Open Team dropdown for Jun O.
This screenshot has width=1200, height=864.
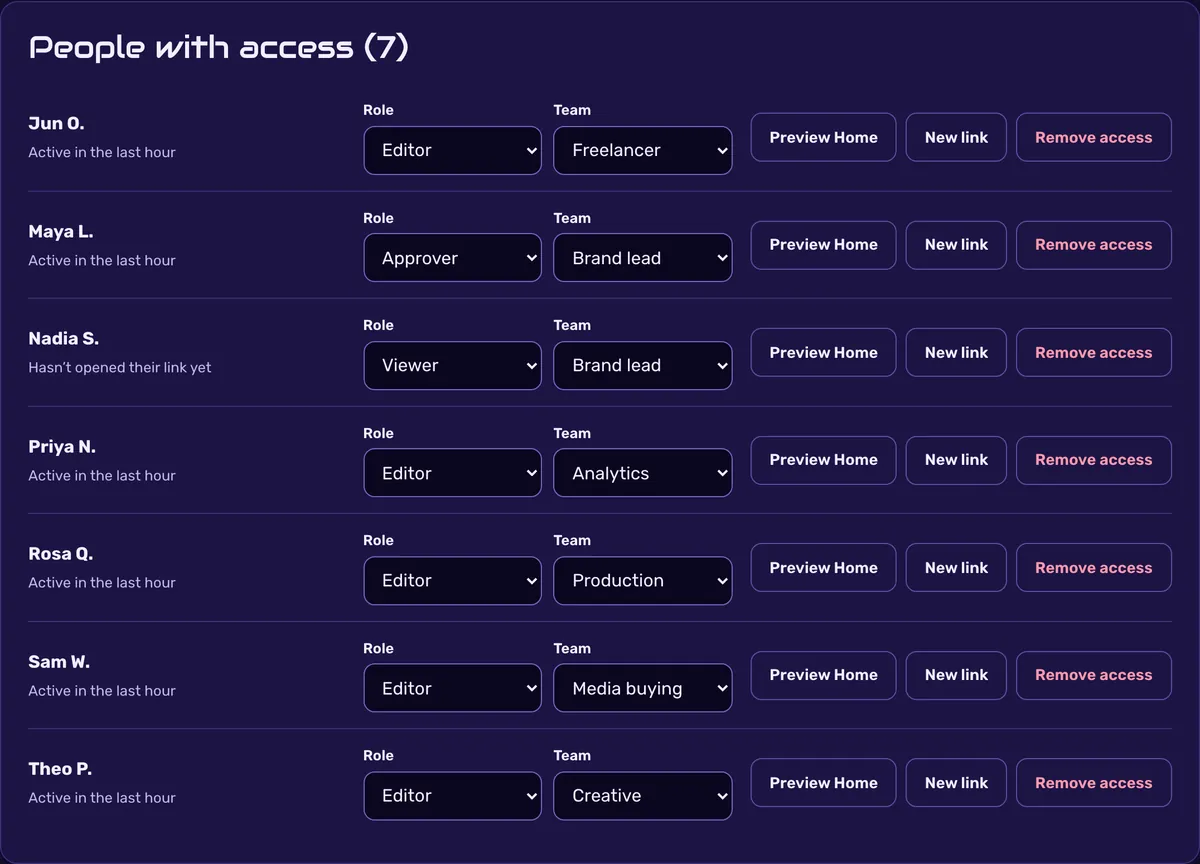(x=642, y=150)
